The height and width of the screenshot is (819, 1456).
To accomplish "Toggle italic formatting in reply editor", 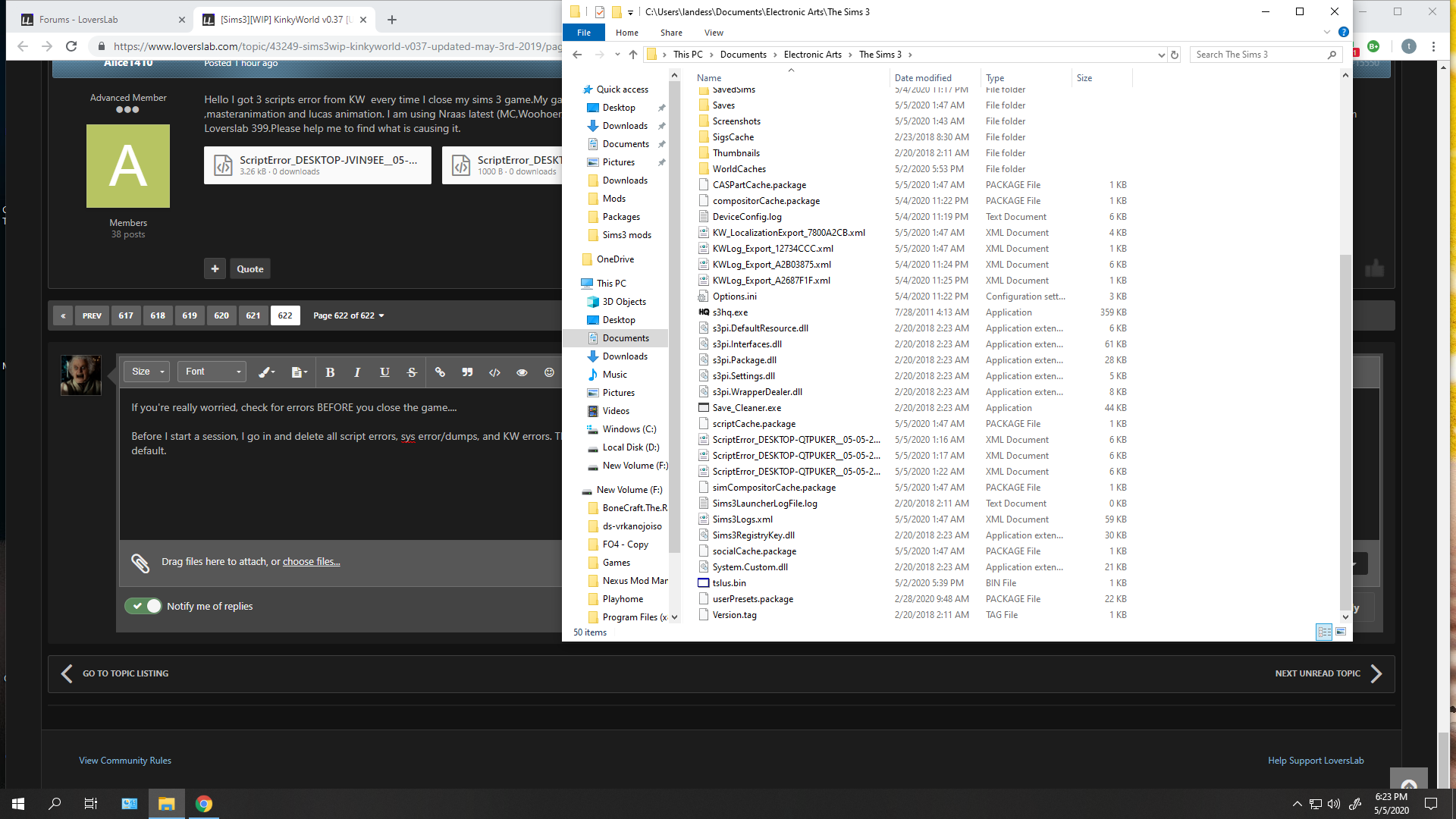I will 357,372.
